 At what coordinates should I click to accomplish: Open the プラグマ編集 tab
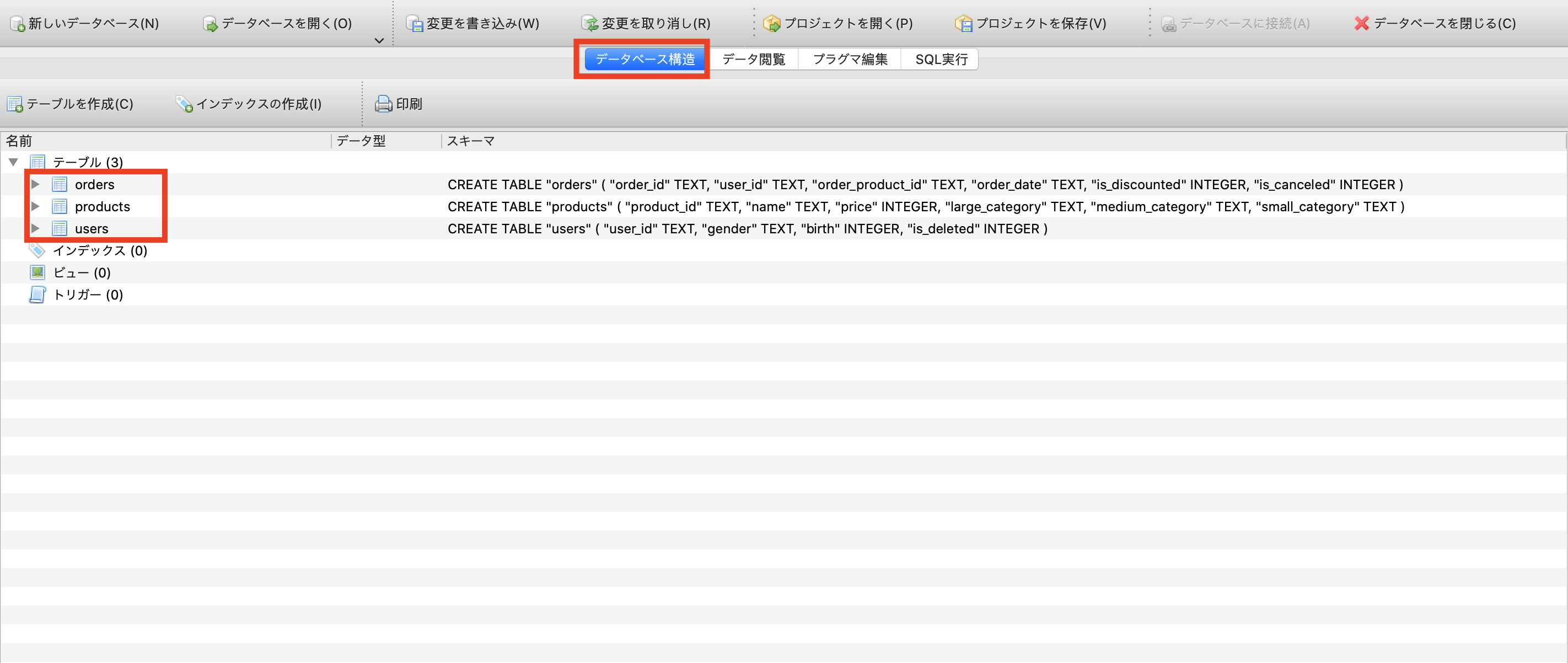point(850,59)
